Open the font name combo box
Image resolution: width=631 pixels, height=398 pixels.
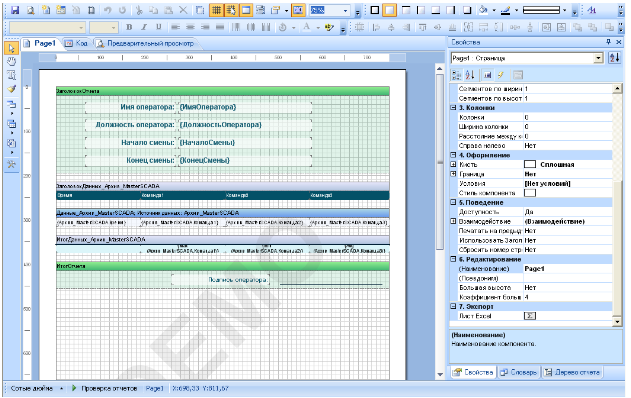click(x=47, y=27)
